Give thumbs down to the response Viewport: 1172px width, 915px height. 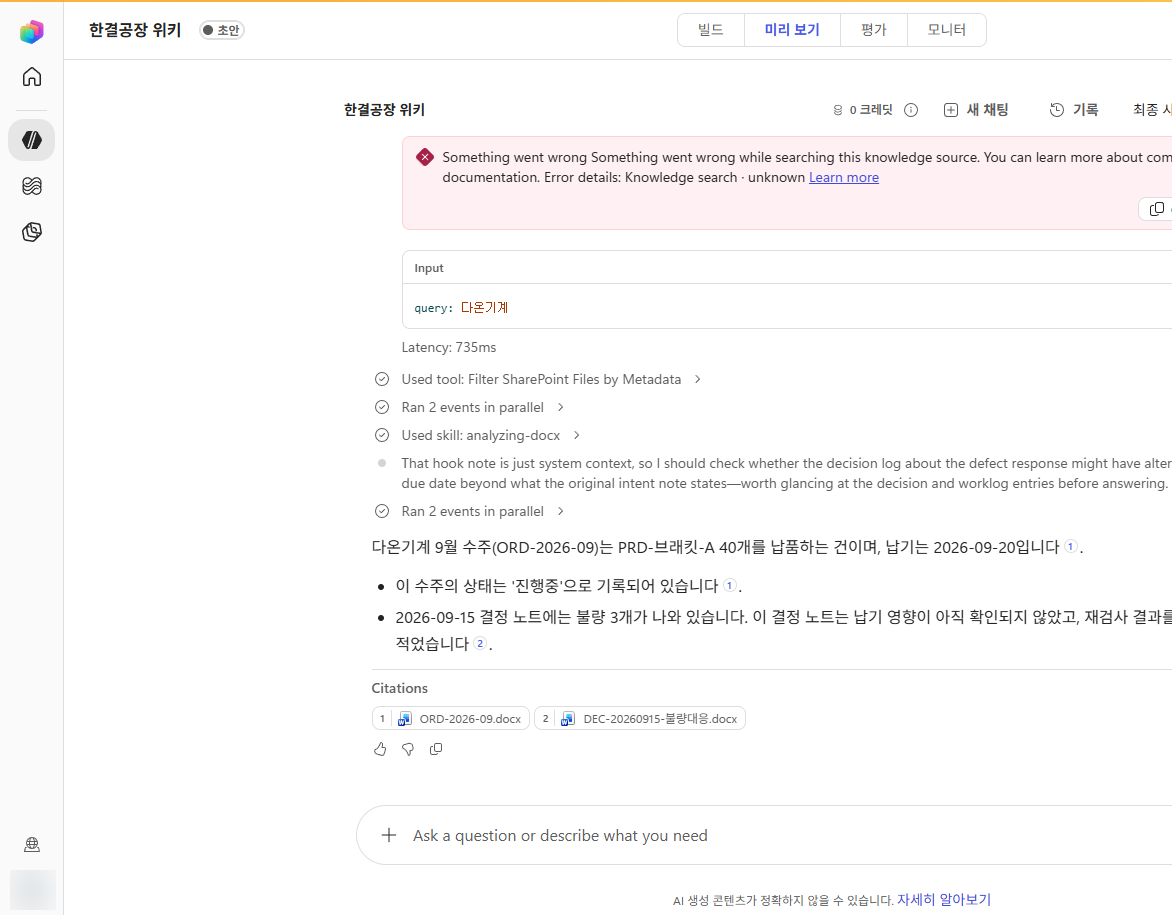coord(408,749)
